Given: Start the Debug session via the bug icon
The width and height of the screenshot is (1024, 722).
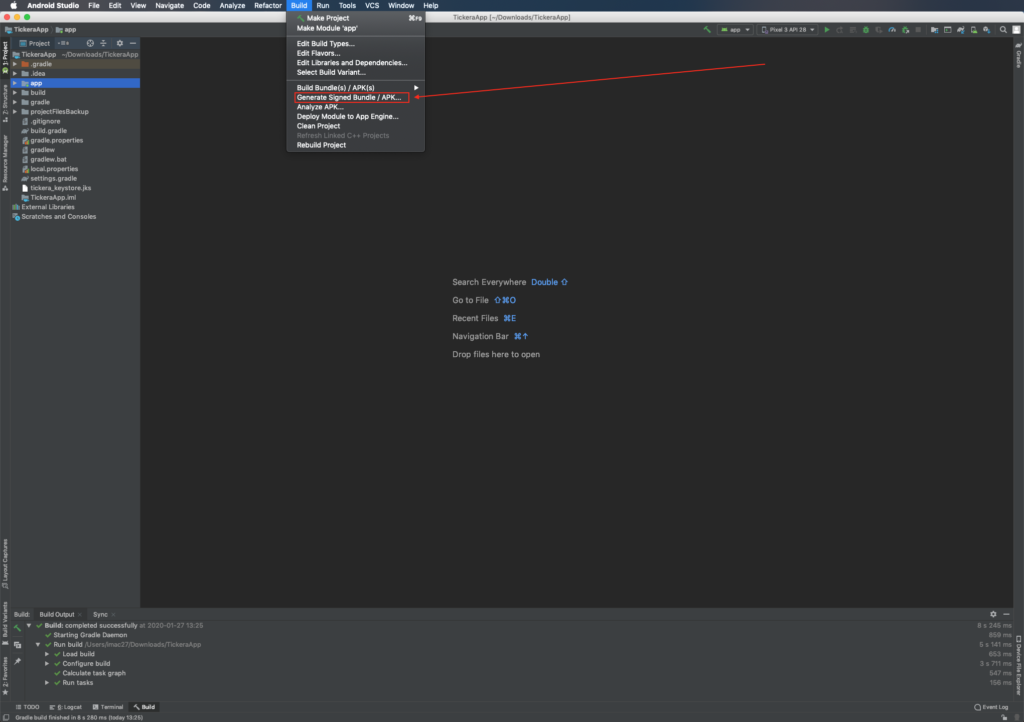Looking at the screenshot, I should click(866, 29).
